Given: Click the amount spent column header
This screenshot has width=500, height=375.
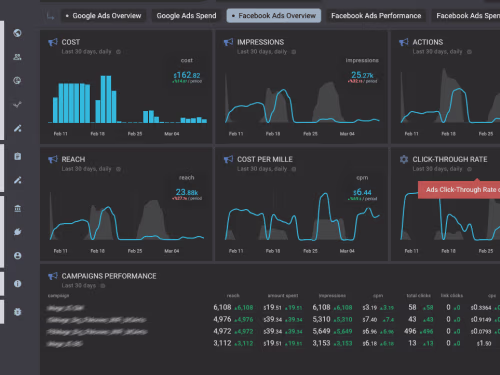Looking at the screenshot, I should point(283,296).
